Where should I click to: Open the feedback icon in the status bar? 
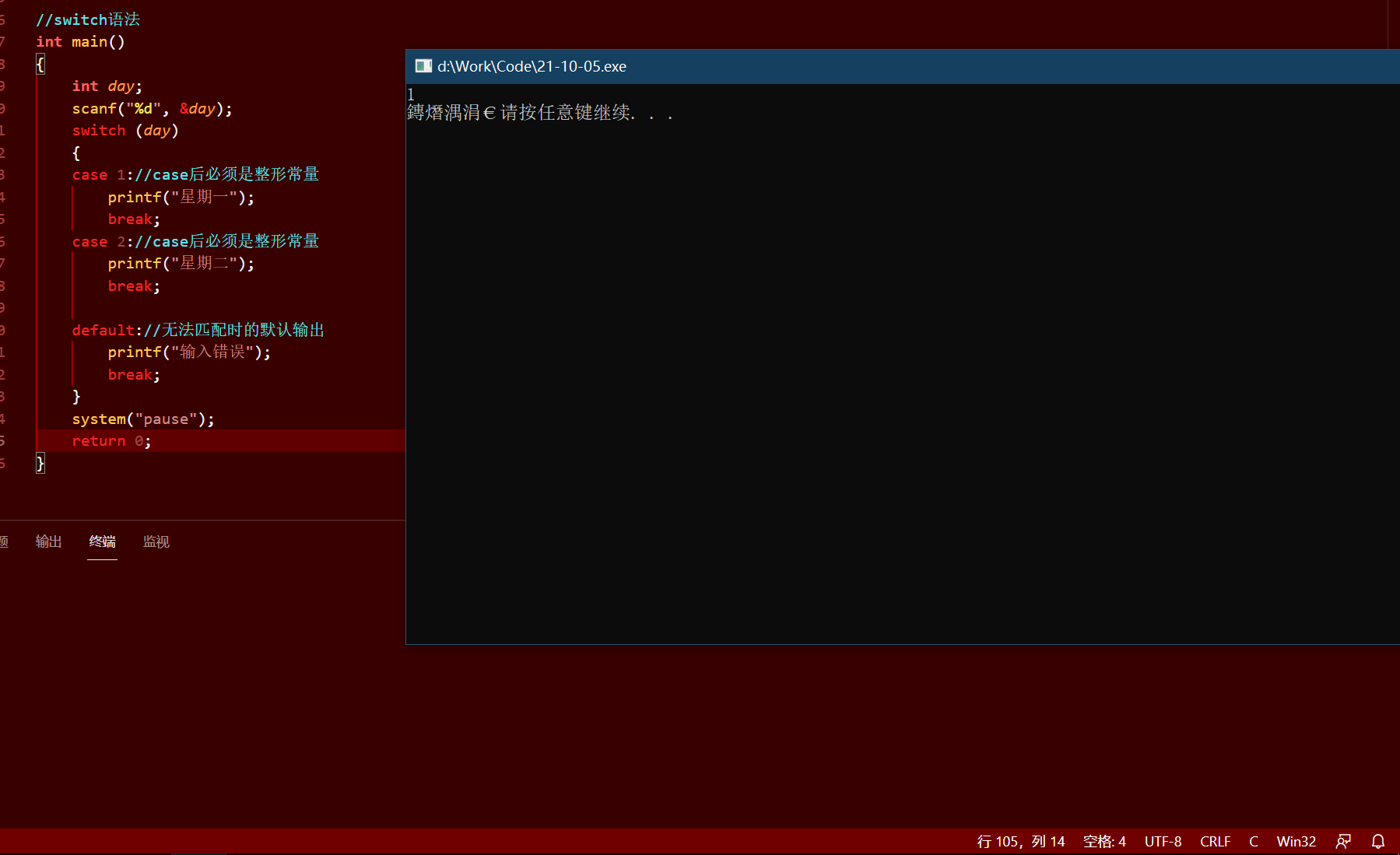1343,841
